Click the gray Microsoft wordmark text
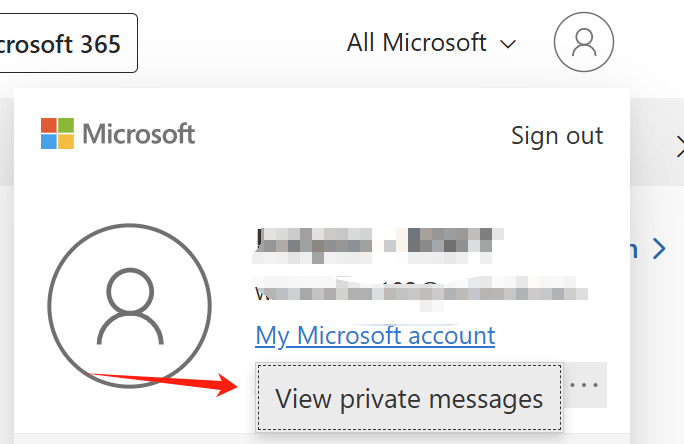This screenshot has height=444, width=684. click(139, 133)
